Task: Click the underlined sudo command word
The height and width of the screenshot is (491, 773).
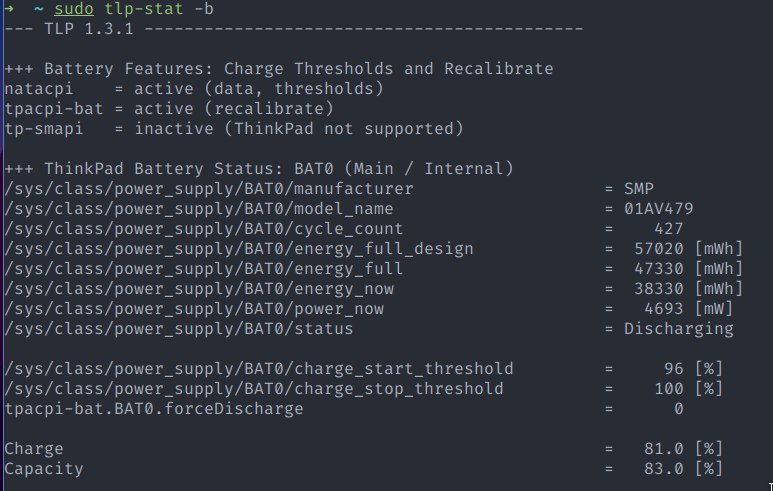Action: (74, 9)
